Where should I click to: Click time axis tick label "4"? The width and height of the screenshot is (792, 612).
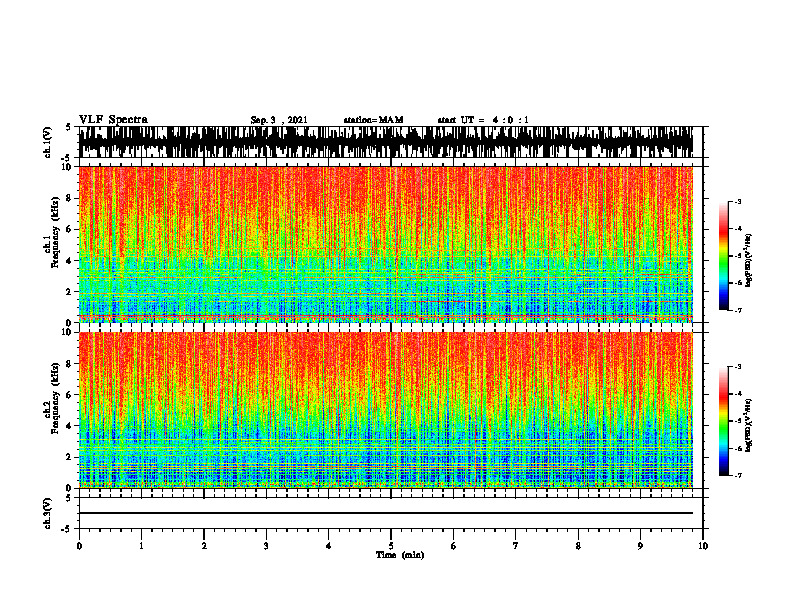(x=328, y=546)
